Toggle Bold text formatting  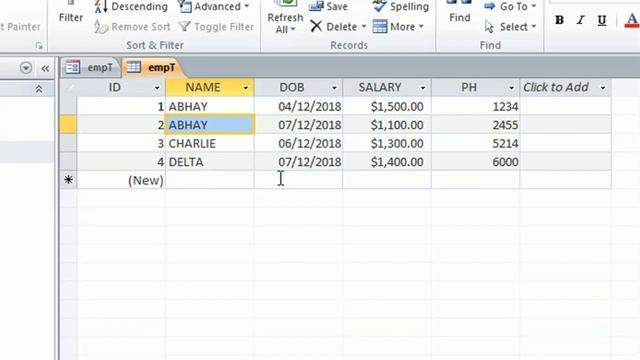click(560, 20)
